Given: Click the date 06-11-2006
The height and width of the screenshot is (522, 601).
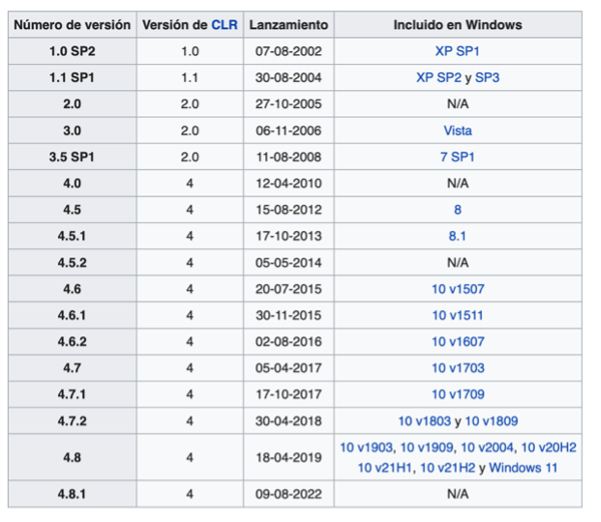Looking at the screenshot, I should (x=289, y=131).
